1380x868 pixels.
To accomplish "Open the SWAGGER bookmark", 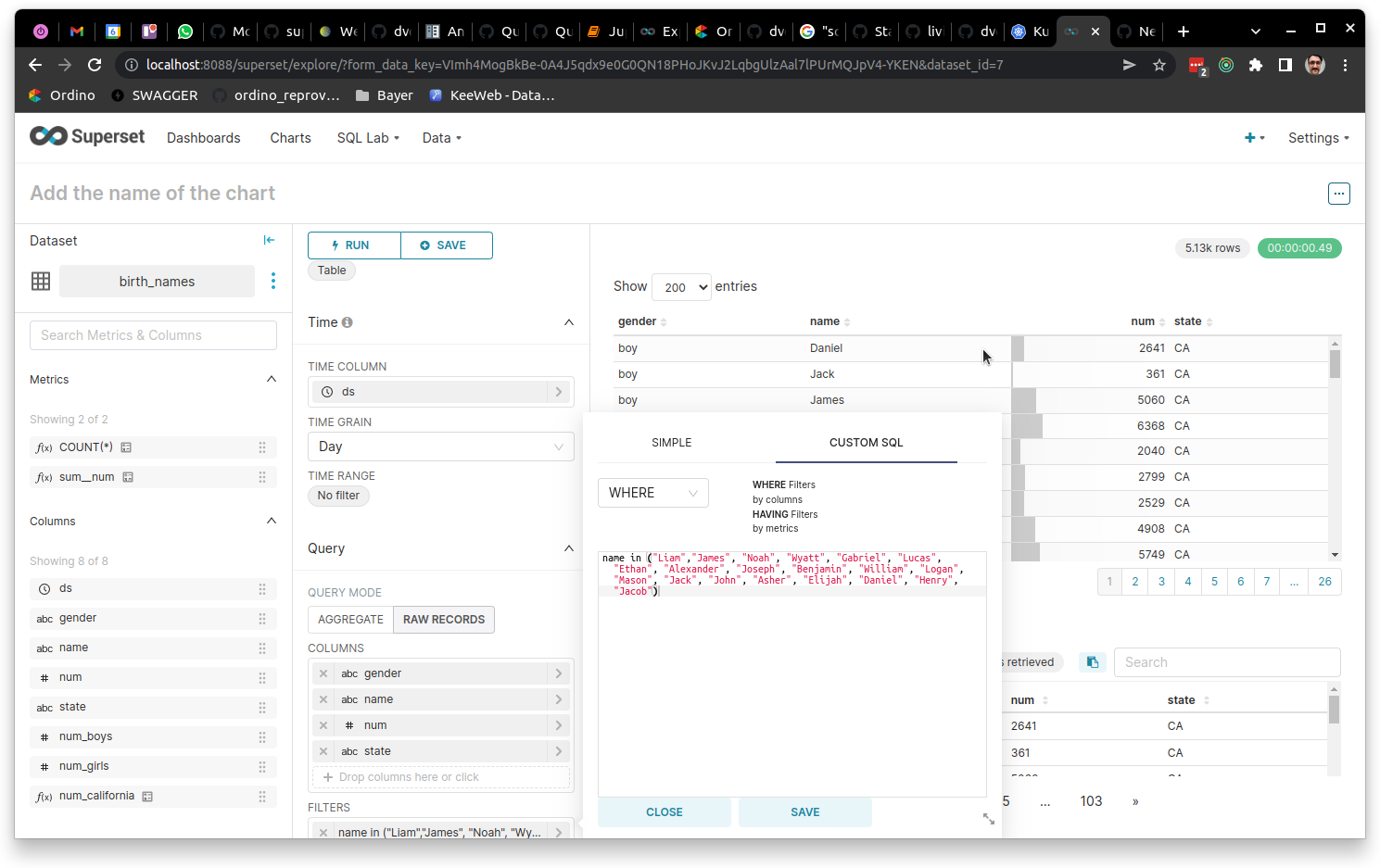I will point(154,95).
